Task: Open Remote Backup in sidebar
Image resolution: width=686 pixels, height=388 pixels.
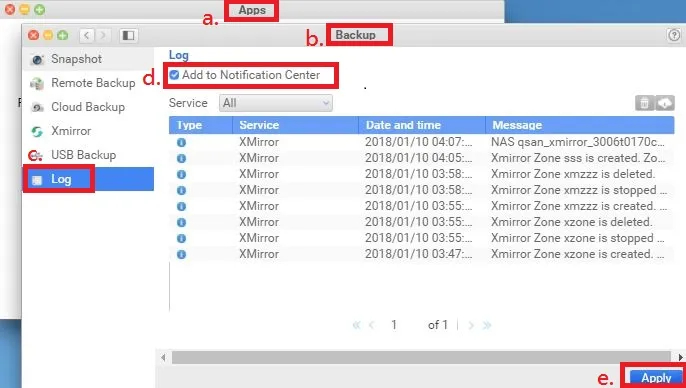Action: click(88, 83)
